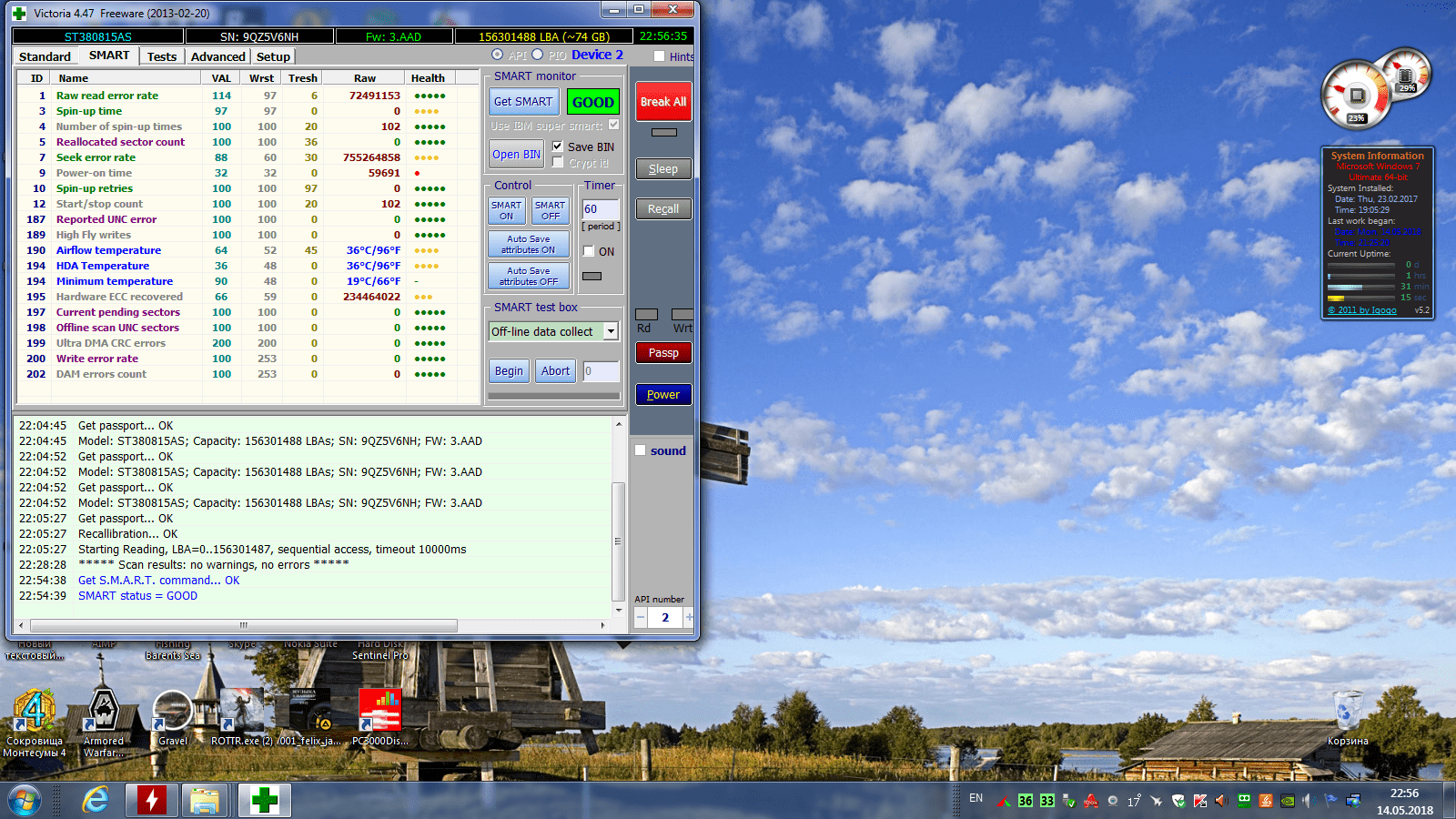Screen dimensions: 1456x819
Task: Switch to the Advanced tab
Action: 217,56
